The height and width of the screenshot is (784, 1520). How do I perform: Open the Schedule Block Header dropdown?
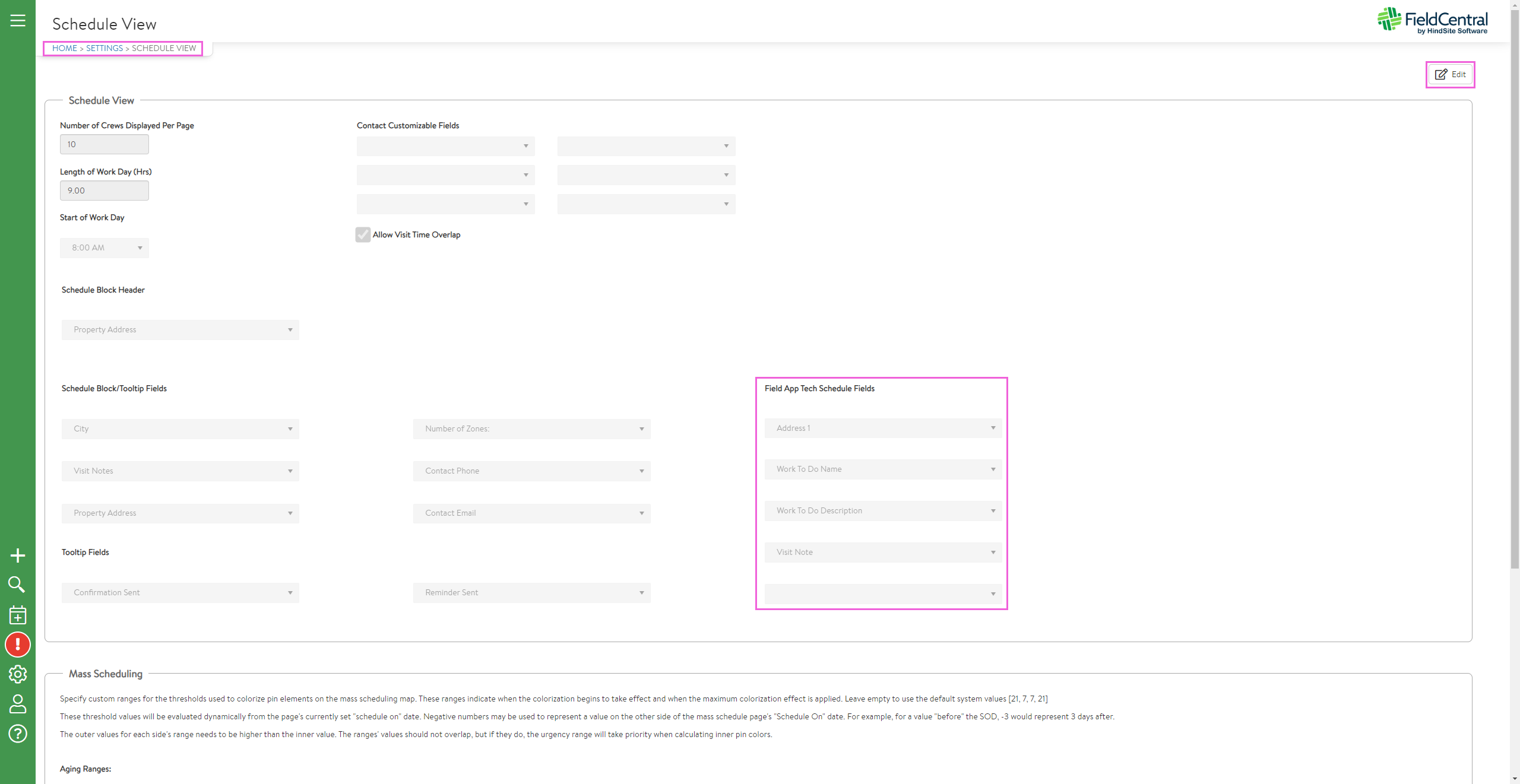coord(180,330)
